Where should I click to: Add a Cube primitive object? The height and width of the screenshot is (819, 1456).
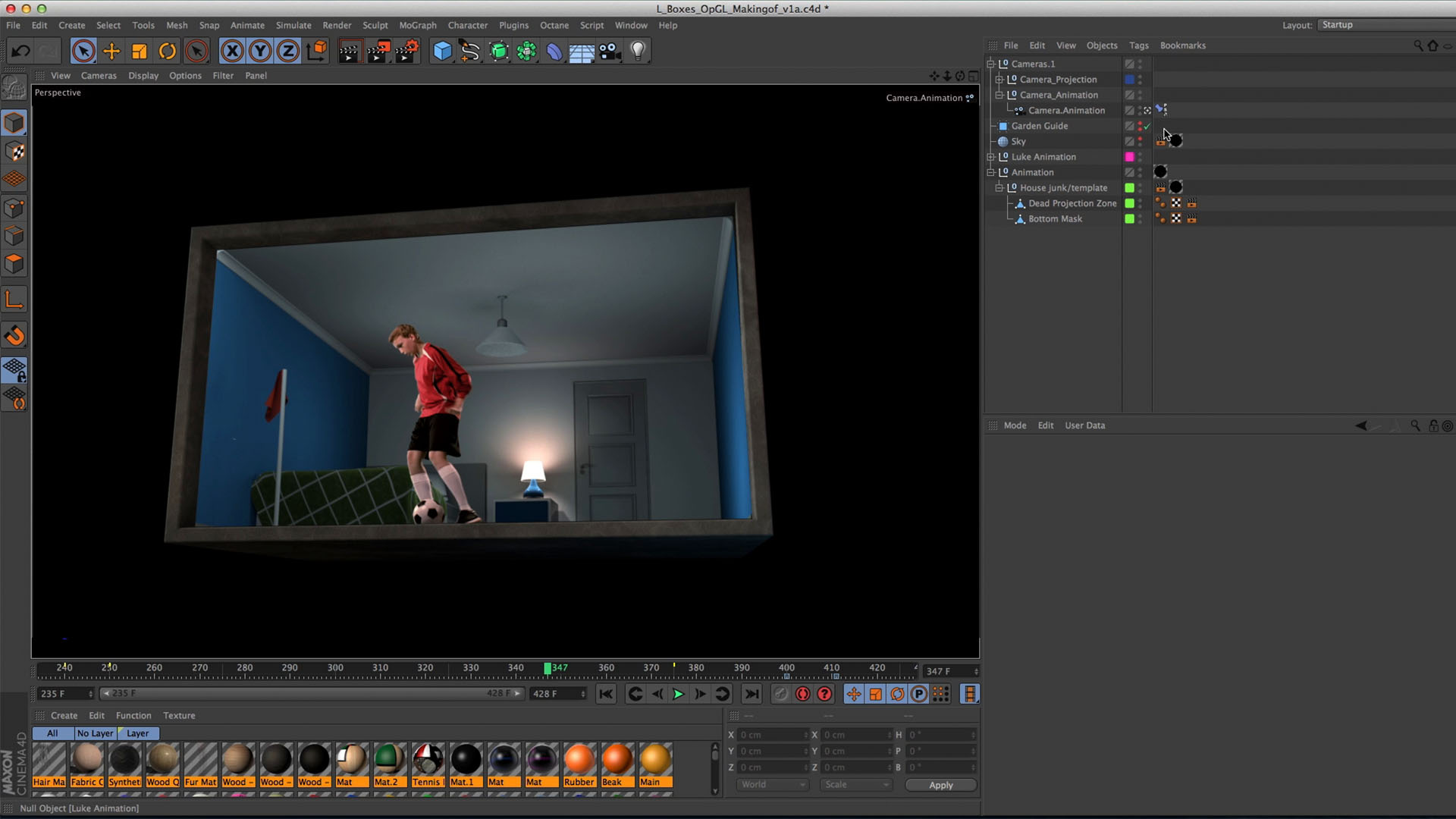pyautogui.click(x=442, y=52)
